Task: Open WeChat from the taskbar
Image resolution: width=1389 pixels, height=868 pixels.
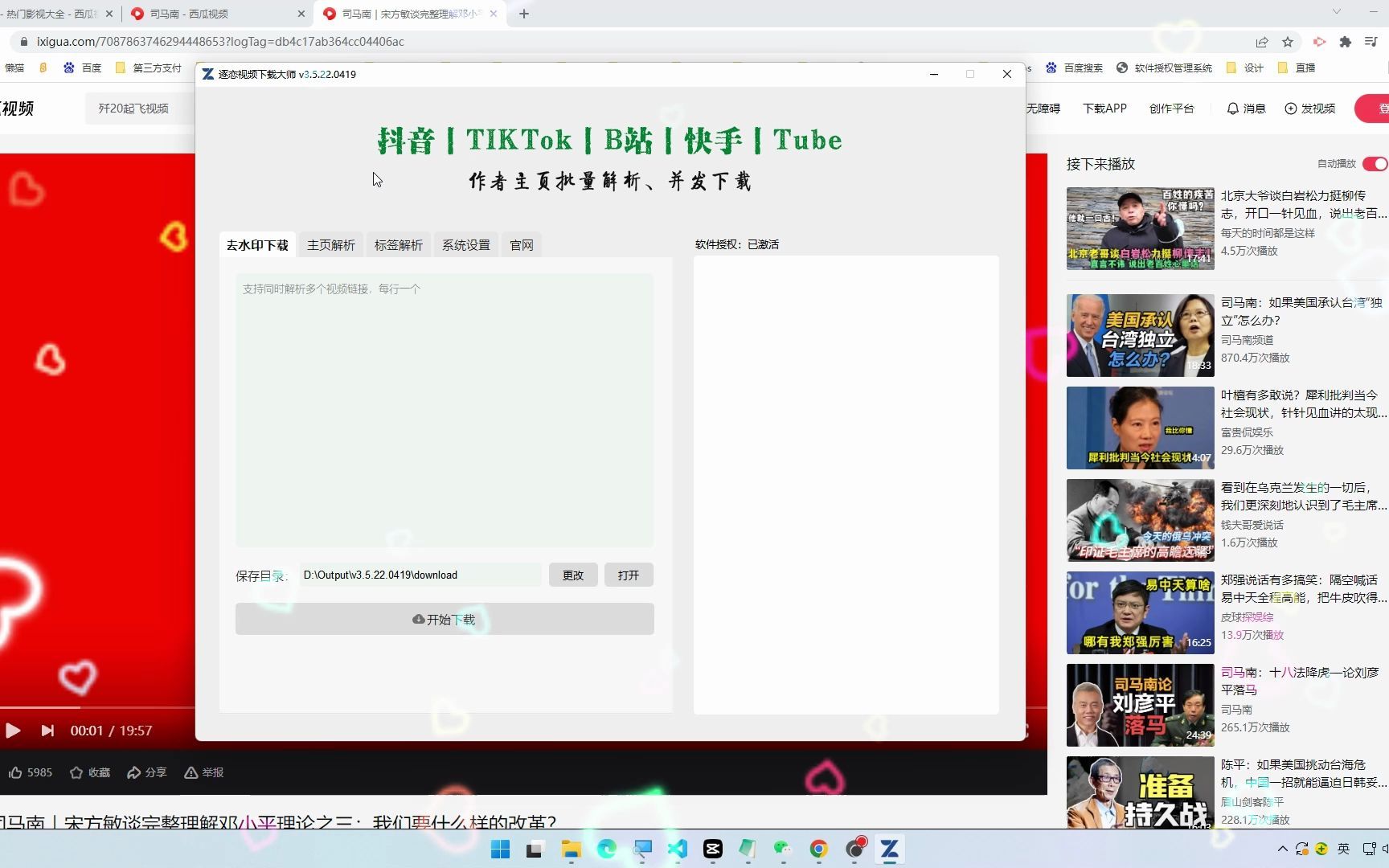Action: 783,849
